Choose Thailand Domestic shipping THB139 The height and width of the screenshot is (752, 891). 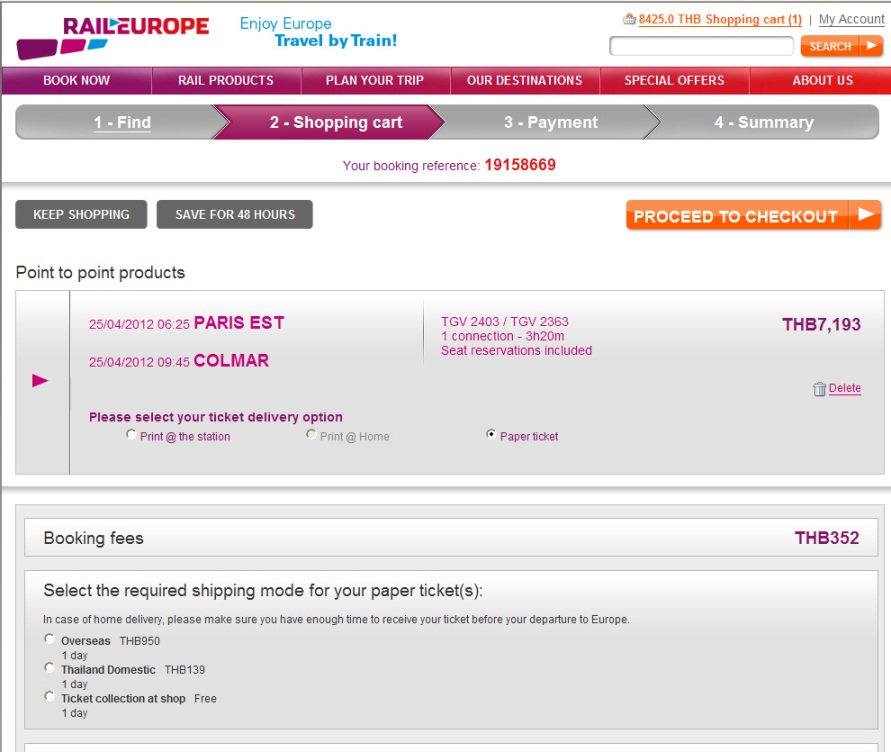(49, 668)
